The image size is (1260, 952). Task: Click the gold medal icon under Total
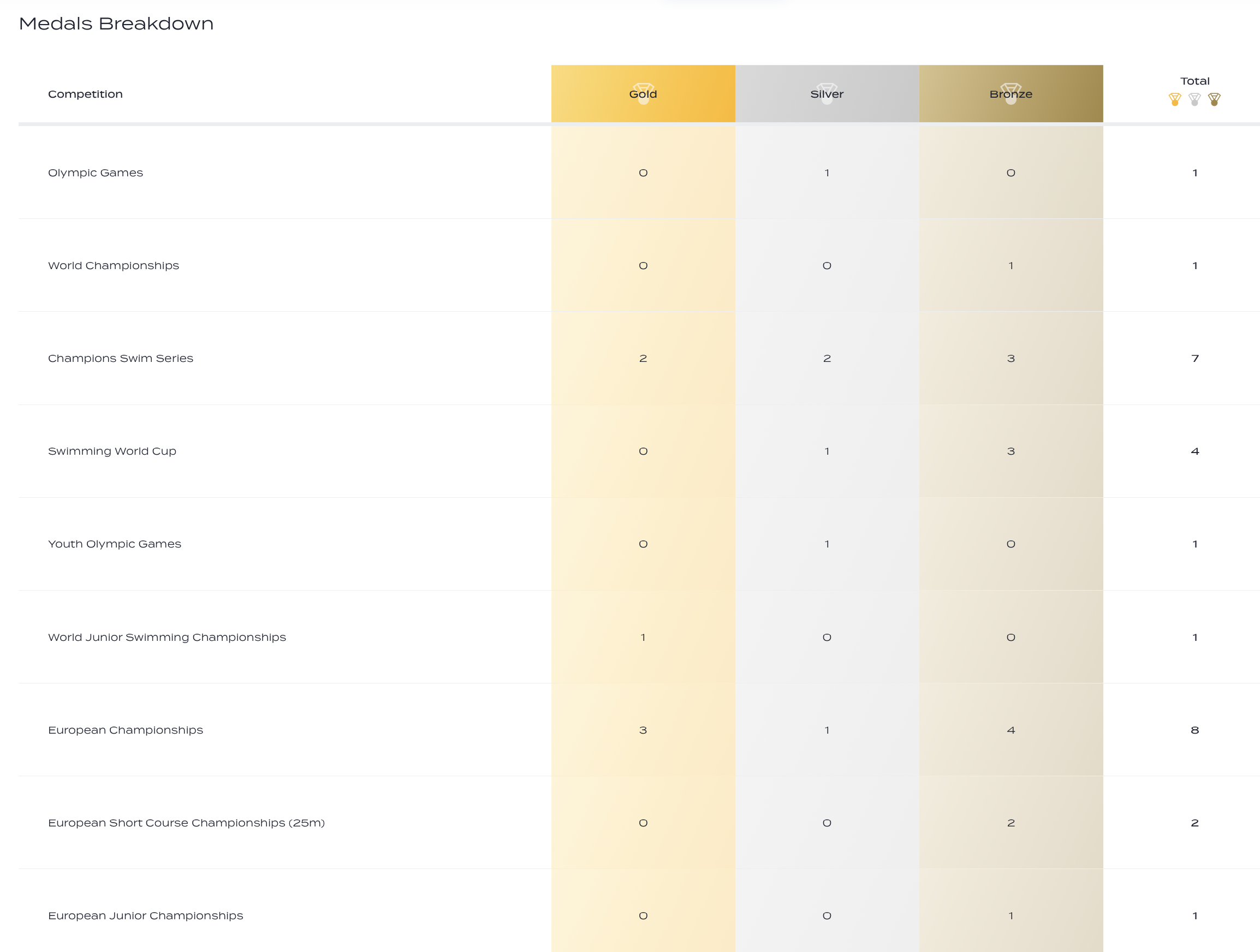[x=1174, y=100]
